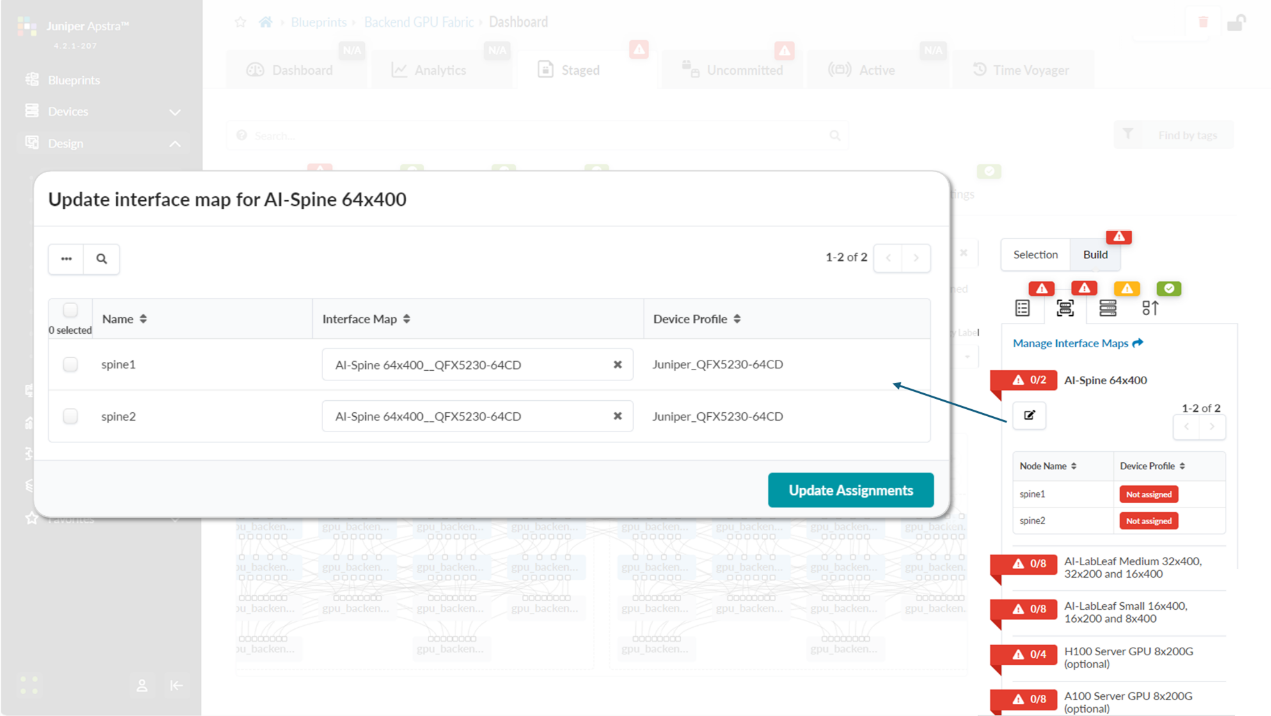Click the user profile icon in sidebar bottom

point(142,685)
